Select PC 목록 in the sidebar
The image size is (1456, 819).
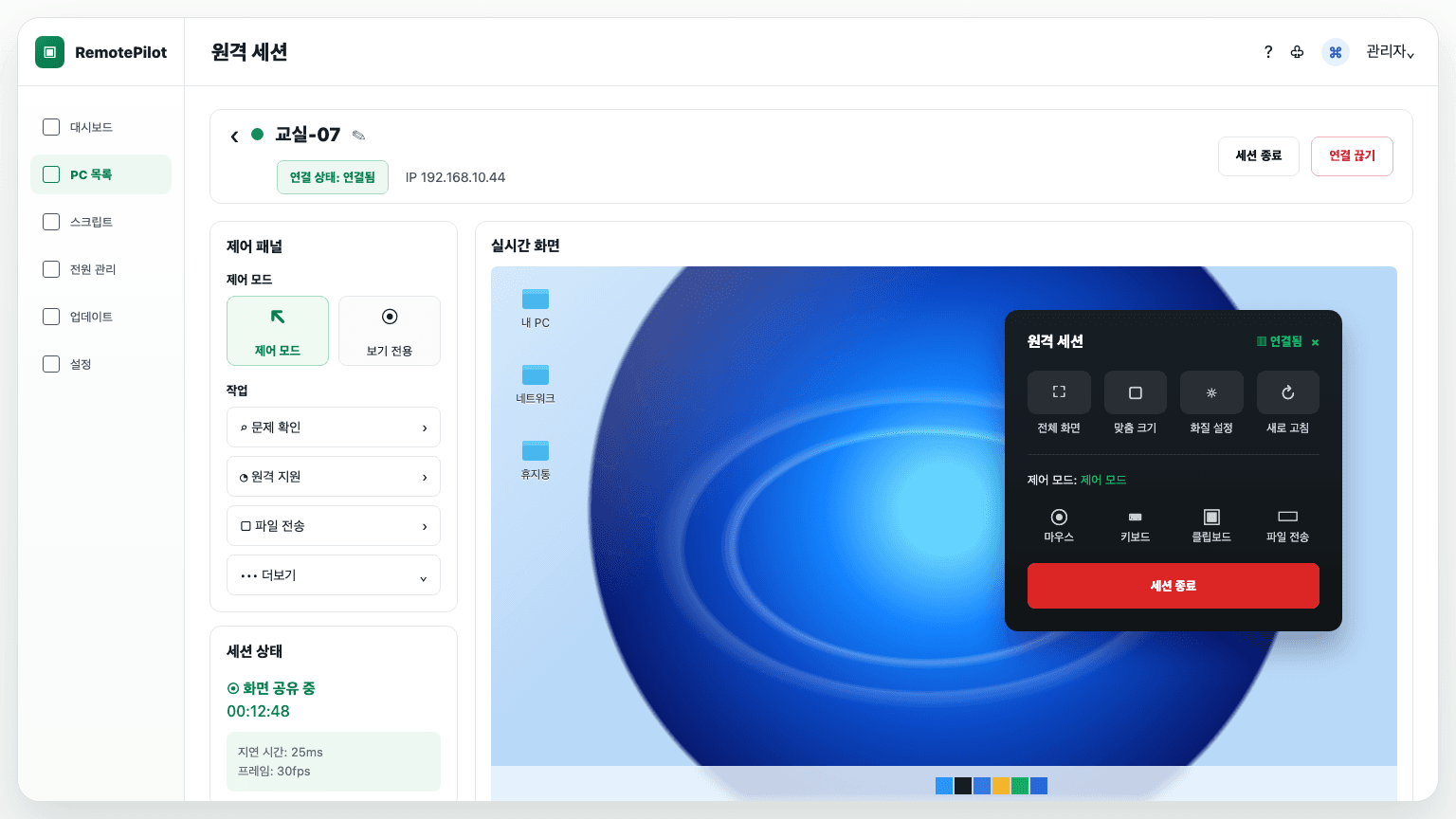[101, 174]
